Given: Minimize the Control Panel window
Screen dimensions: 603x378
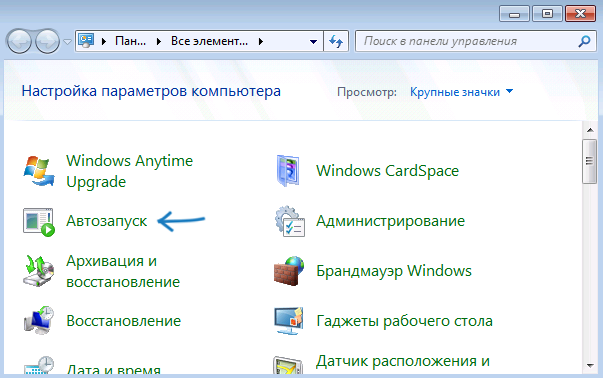Looking at the screenshot, I should (514, 14).
